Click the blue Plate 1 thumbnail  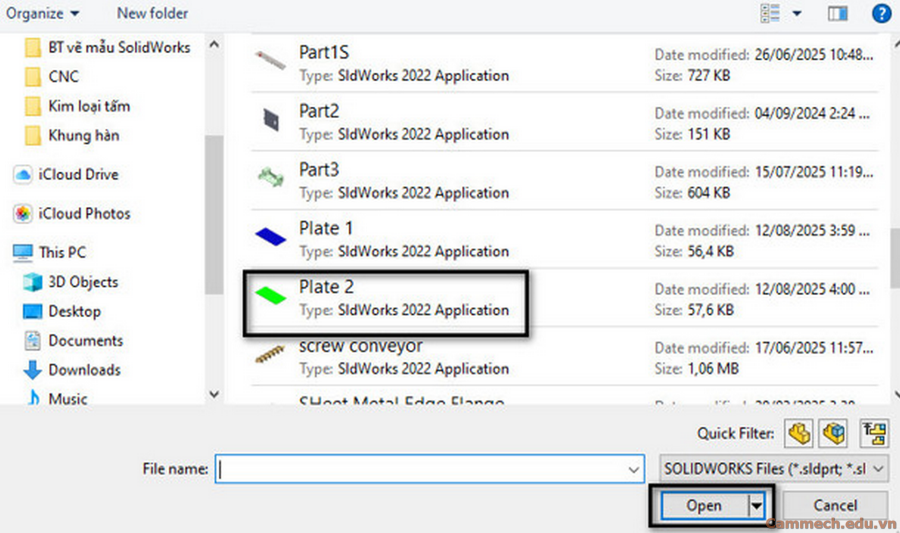270,237
